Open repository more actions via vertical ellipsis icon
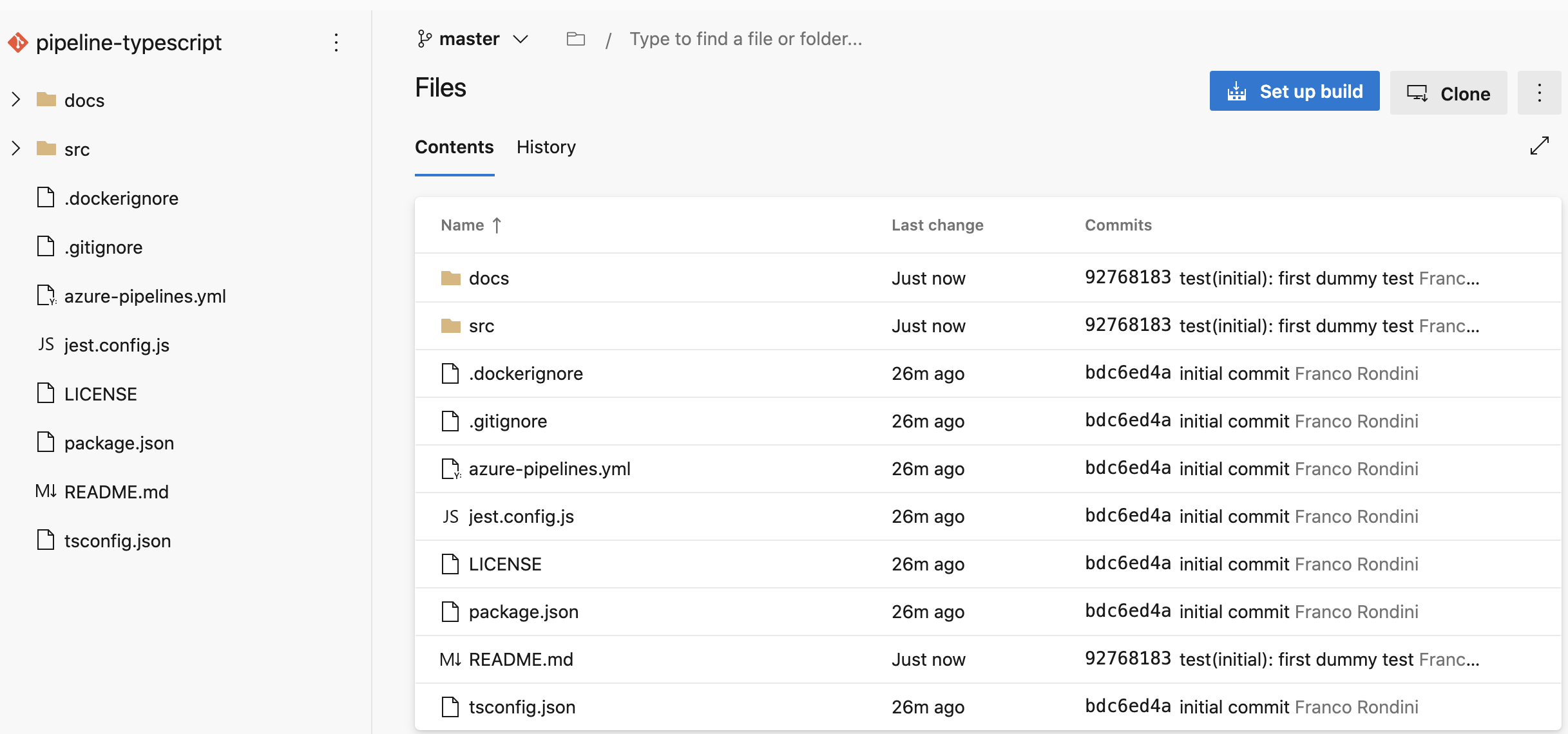The width and height of the screenshot is (1568, 734). click(336, 42)
